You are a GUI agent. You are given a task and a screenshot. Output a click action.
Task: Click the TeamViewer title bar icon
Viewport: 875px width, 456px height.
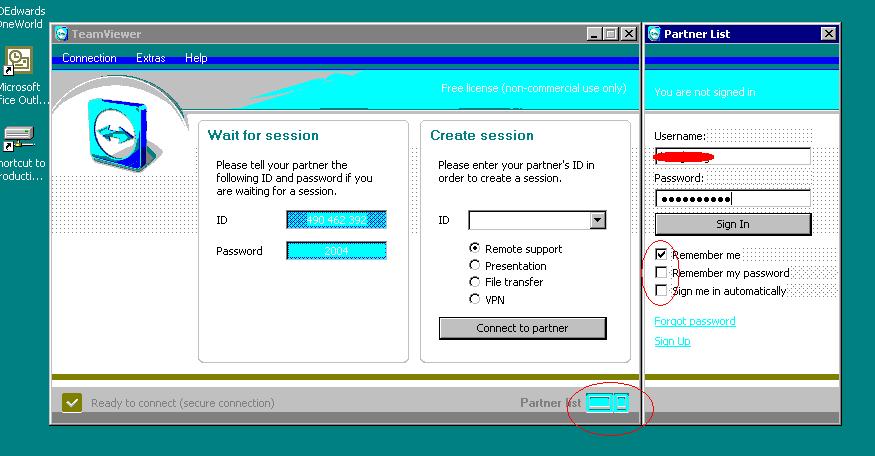(61, 34)
